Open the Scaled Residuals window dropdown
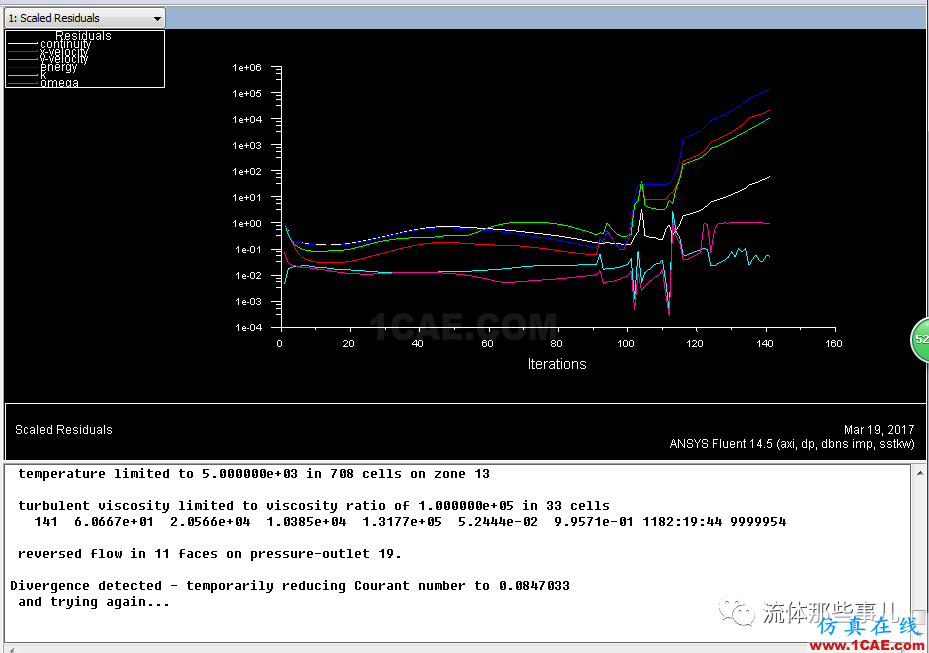 (x=85, y=18)
